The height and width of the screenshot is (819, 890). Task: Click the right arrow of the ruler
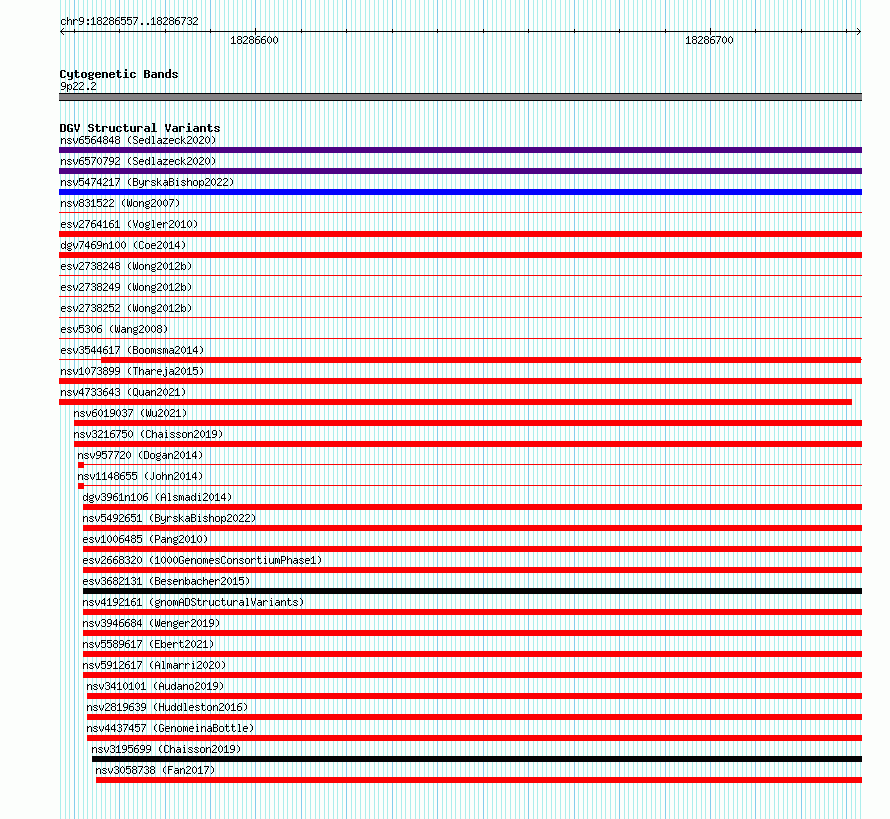858,32
